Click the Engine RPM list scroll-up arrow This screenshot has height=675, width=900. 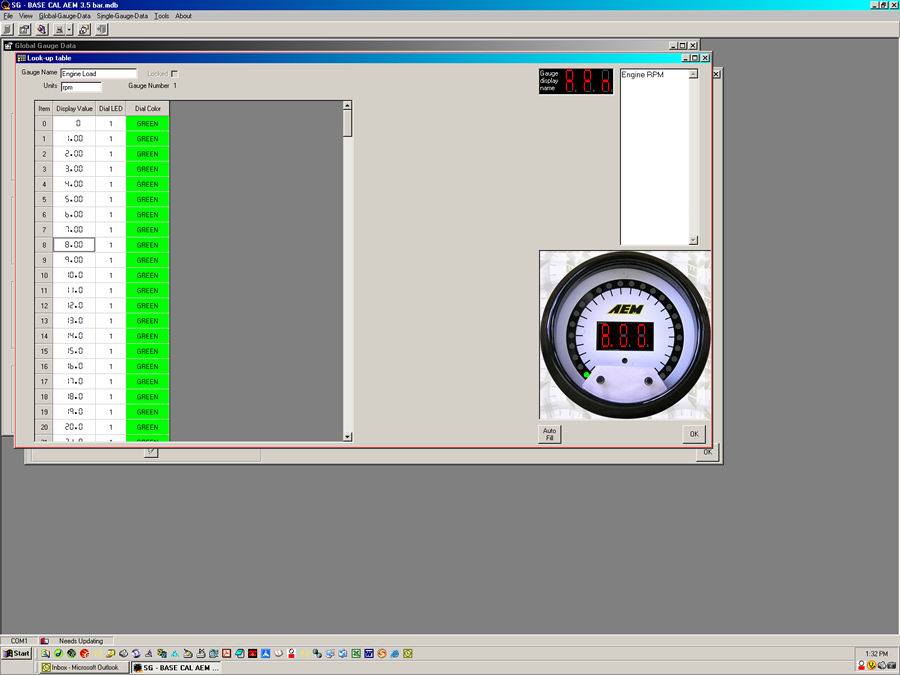click(693, 74)
